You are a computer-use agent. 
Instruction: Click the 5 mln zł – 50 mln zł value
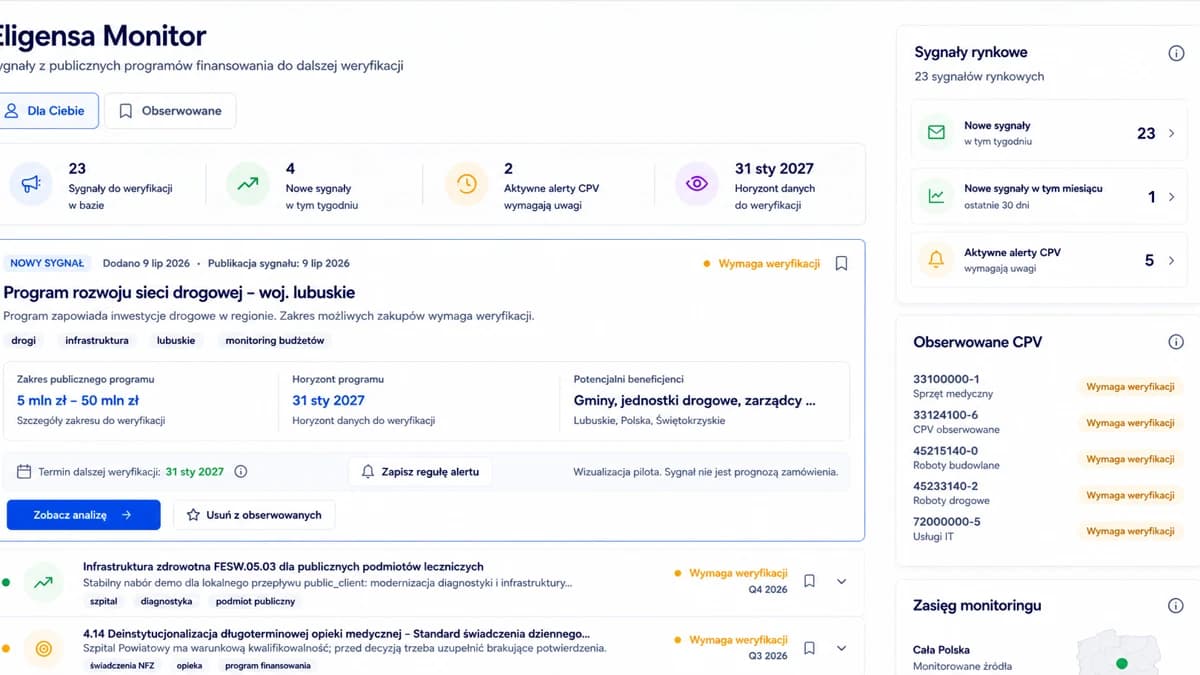78,400
